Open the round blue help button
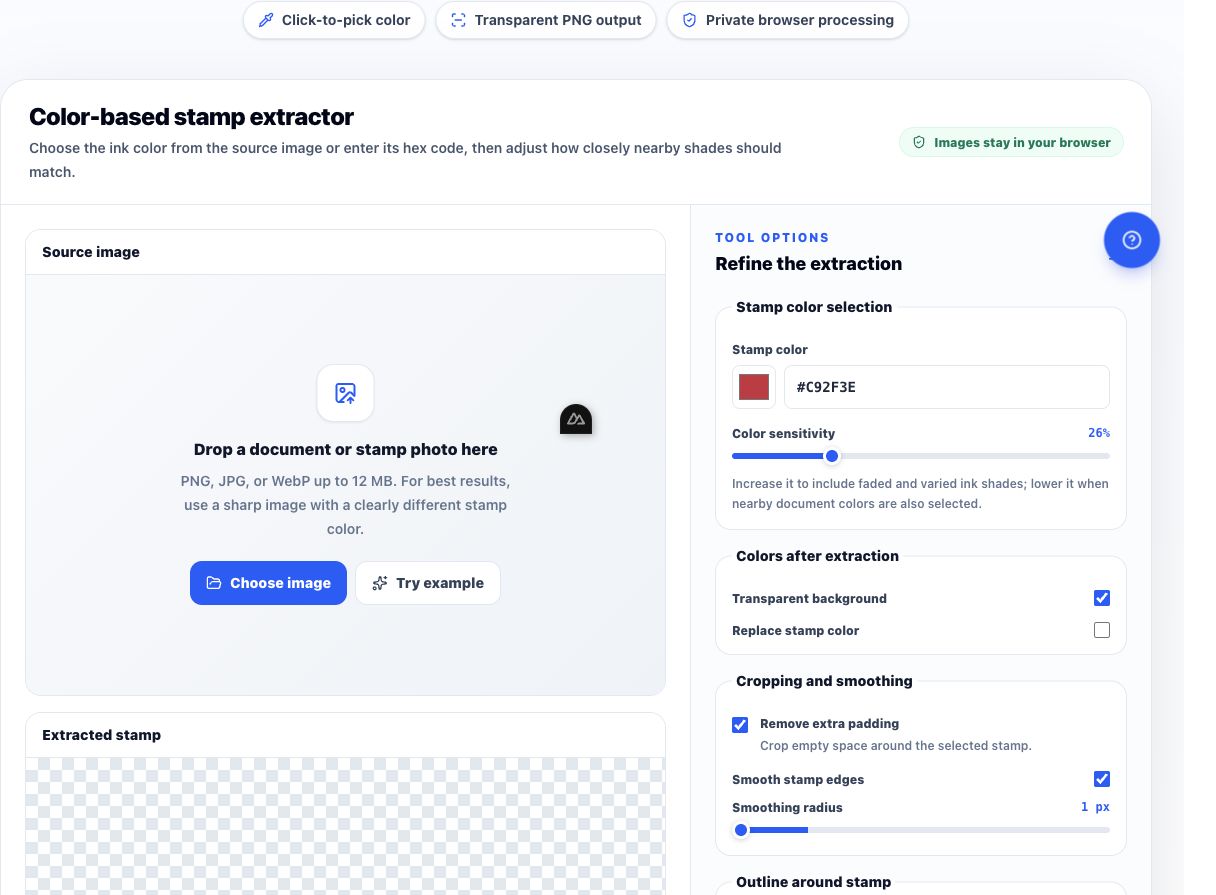 [1132, 240]
